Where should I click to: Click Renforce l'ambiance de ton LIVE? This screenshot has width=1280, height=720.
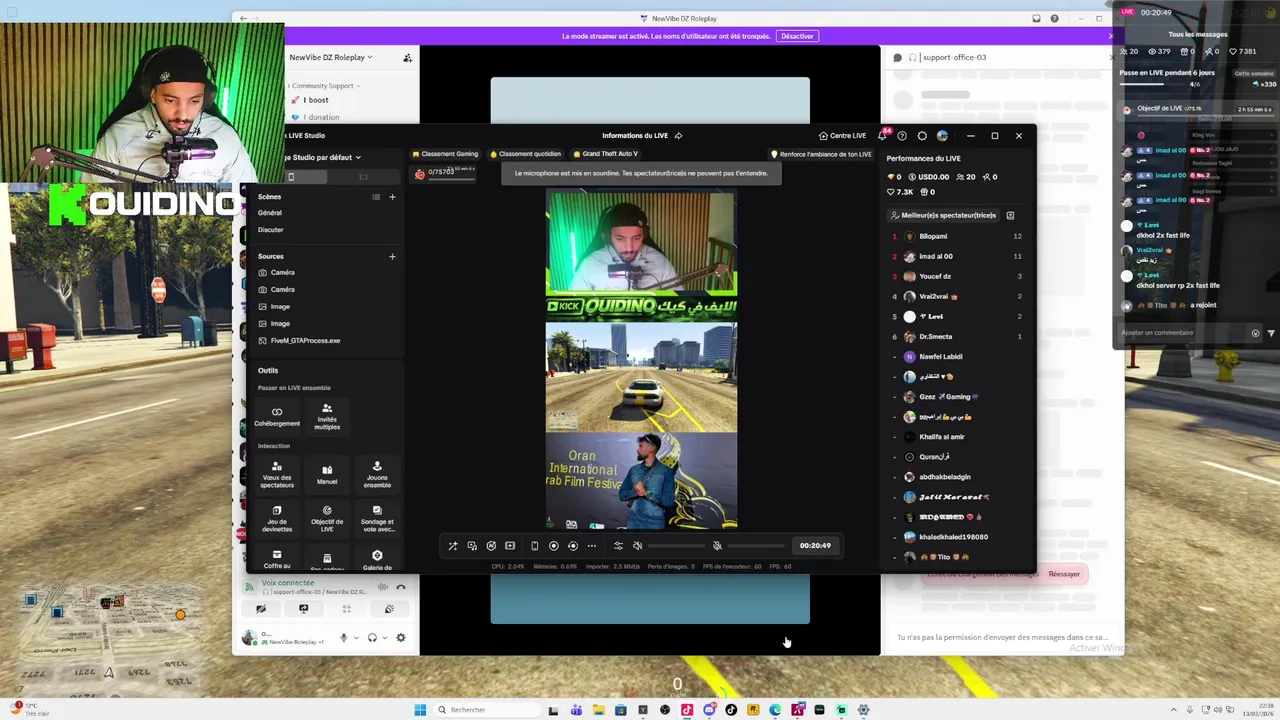click(x=821, y=154)
